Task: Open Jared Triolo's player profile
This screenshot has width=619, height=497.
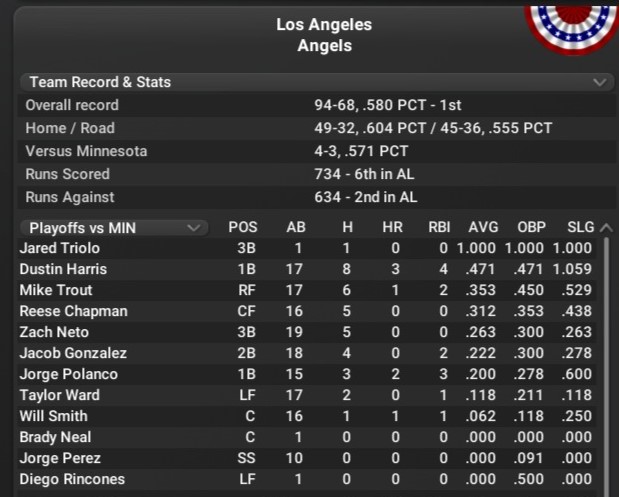Action: (x=59, y=248)
